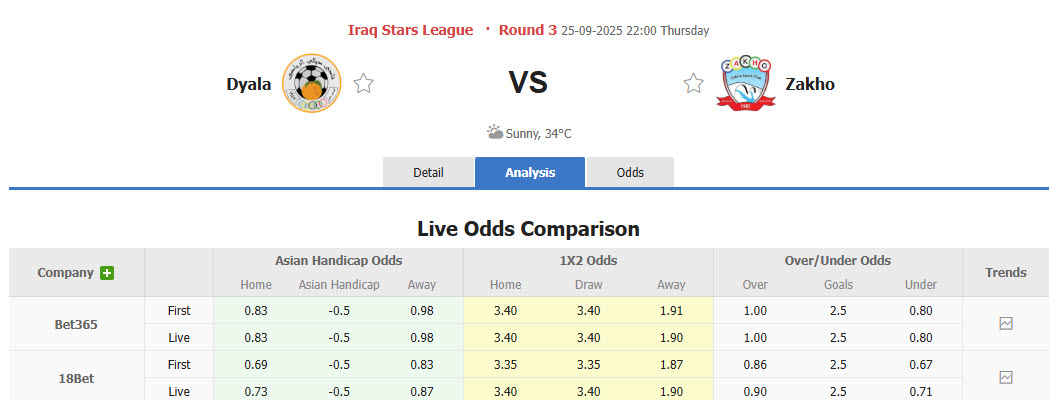Select the Analysis tab
The width and height of the screenshot is (1050, 400).
pyautogui.click(x=530, y=173)
